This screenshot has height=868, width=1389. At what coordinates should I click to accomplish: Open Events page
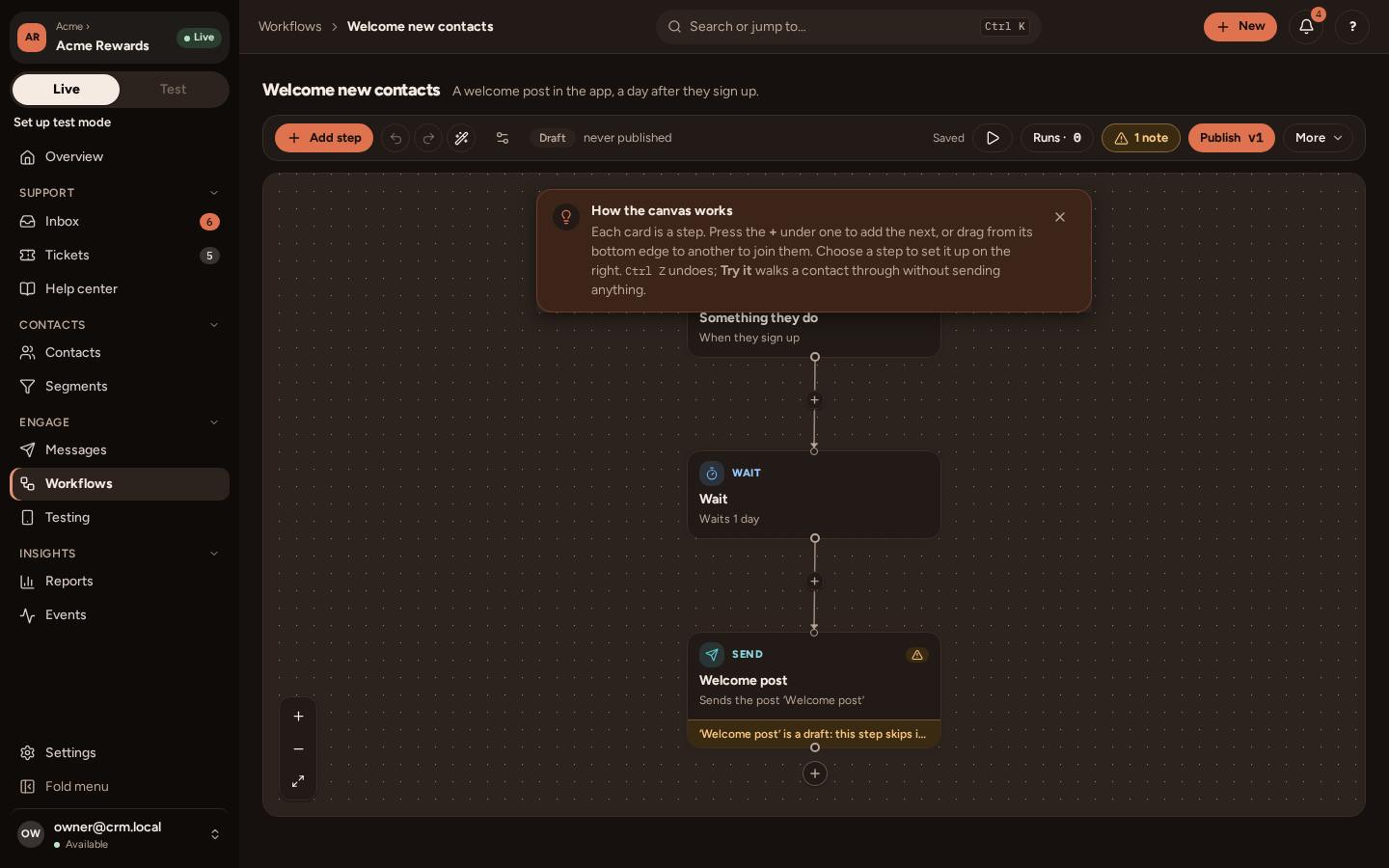coord(120,615)
